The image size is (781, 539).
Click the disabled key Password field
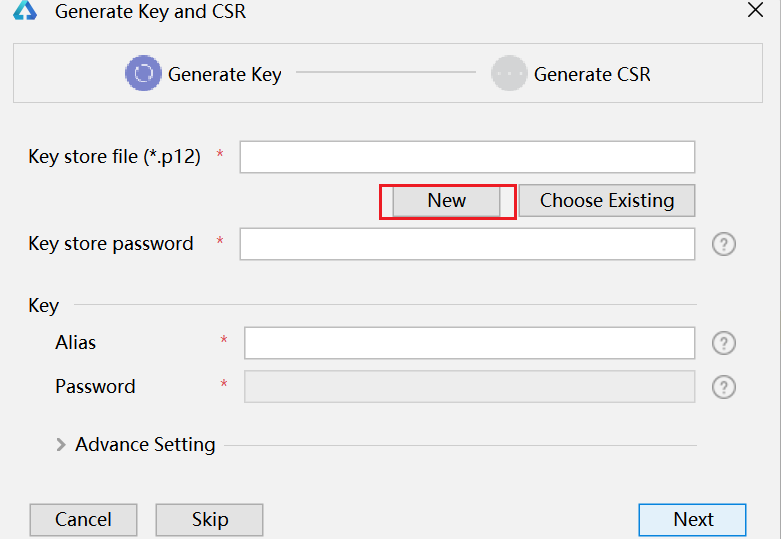click(469, 387)
